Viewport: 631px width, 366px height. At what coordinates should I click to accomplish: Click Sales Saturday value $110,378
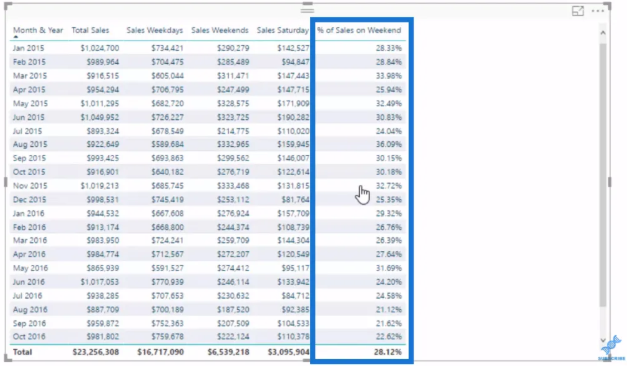pos(293,337)
